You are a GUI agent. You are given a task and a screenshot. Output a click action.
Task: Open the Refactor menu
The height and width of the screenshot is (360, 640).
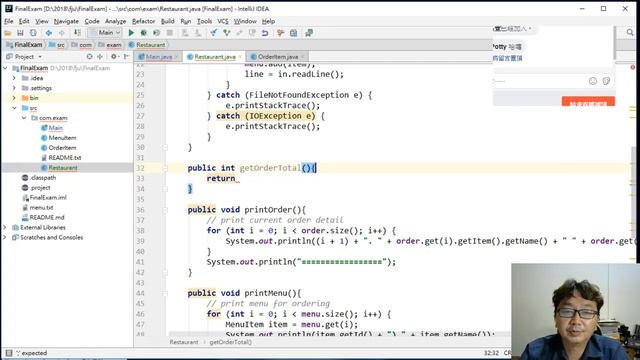(143, 21)
